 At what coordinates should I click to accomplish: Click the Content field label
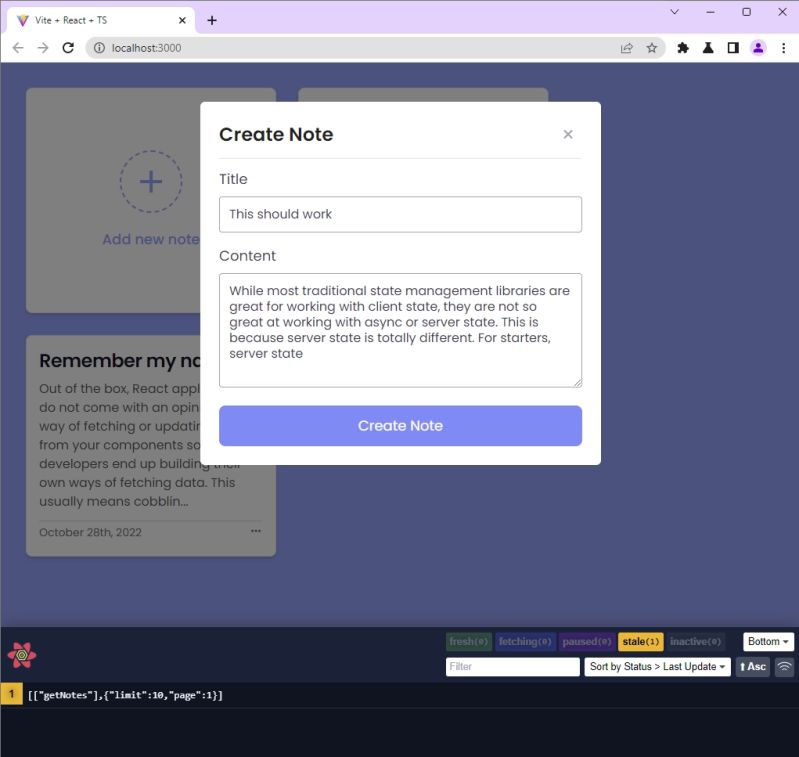pos(247,256)
